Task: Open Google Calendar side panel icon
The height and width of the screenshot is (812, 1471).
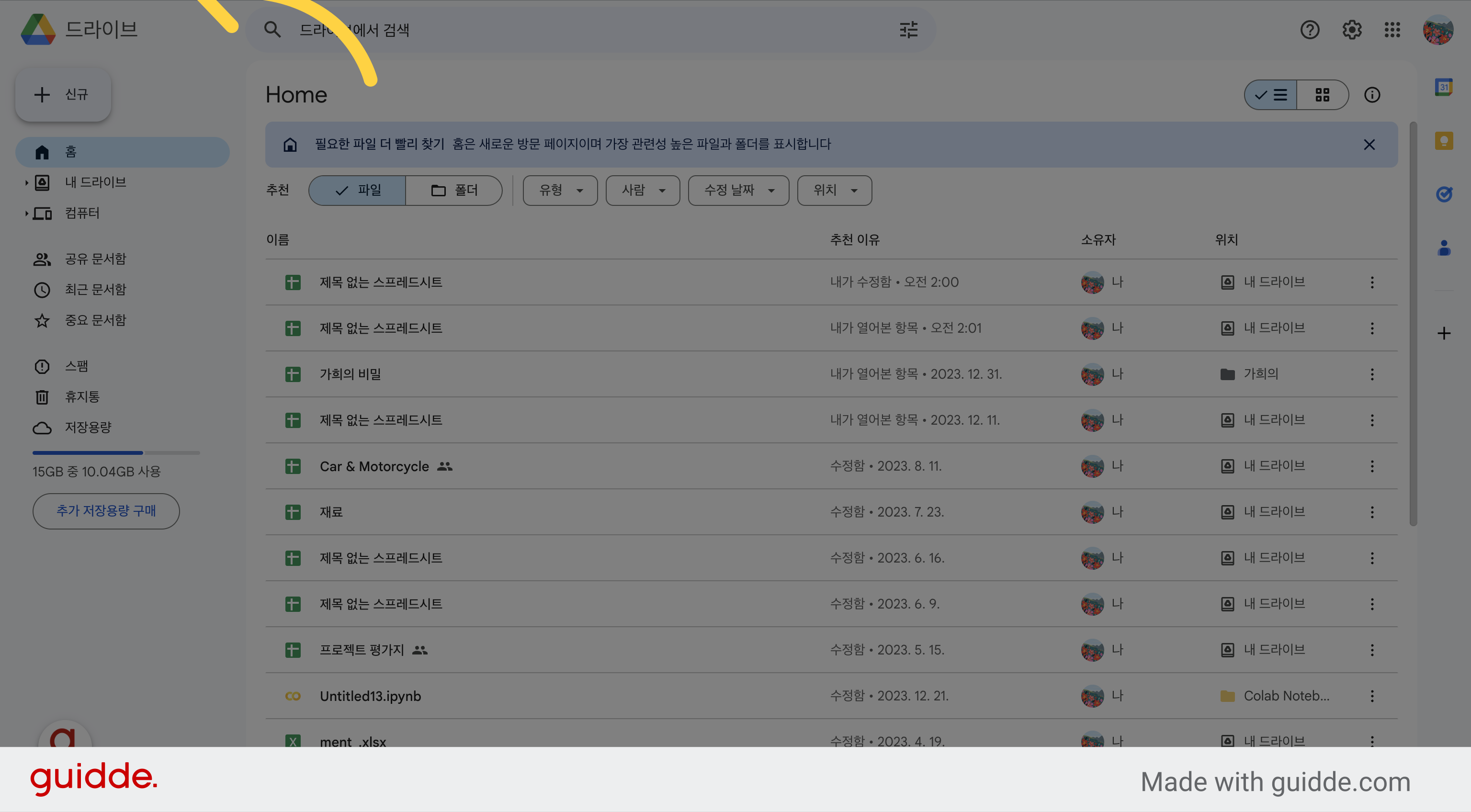Action: click(x=1444, y=87)
